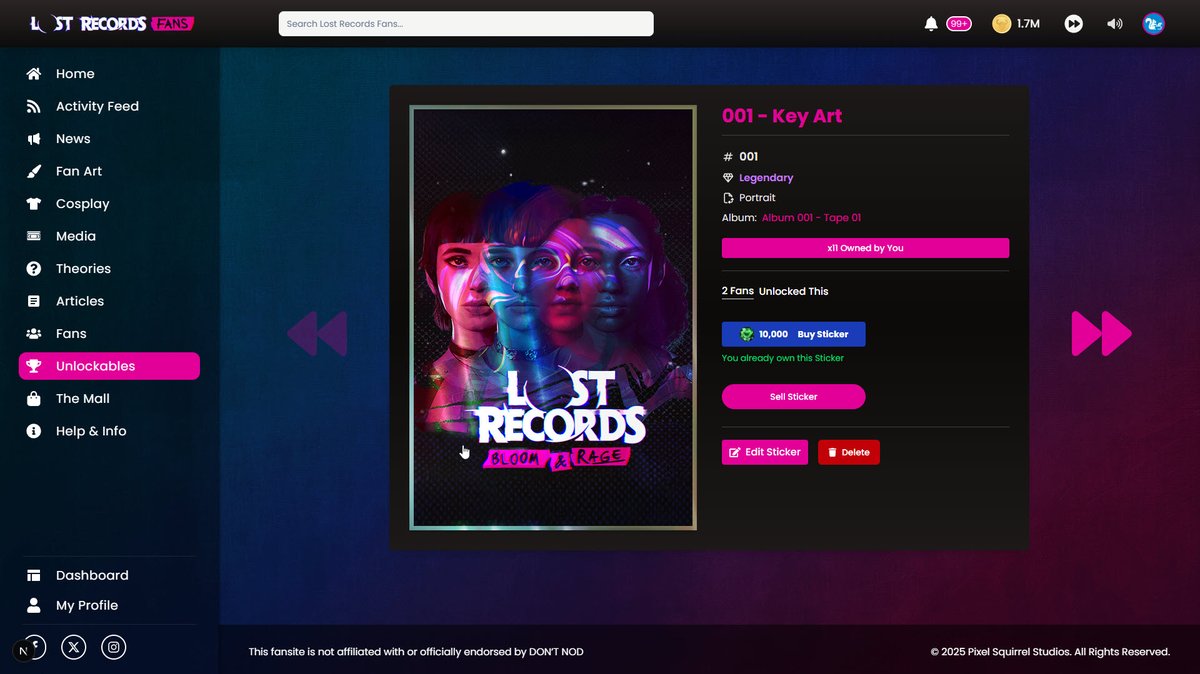
Task: Click the Articles document icon
Action: [x=34, y=301]
